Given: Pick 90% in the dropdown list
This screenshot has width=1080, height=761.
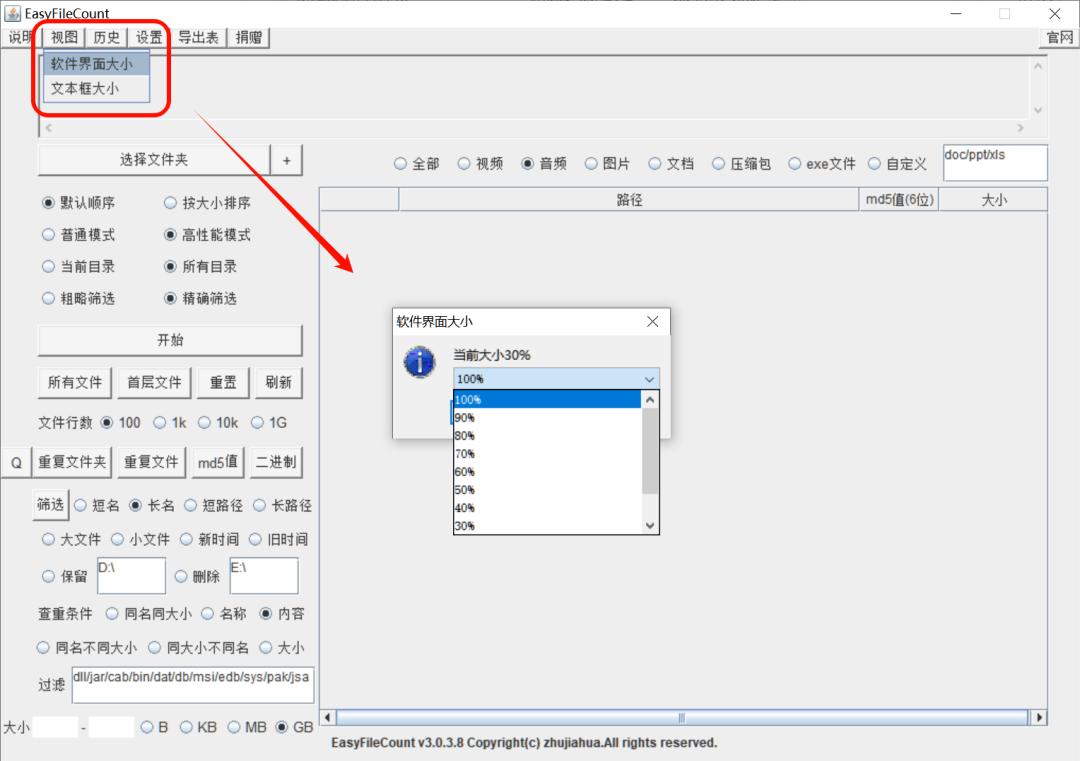Looking at the screenshot, I should pyautogui.click(x=547, y=418).
